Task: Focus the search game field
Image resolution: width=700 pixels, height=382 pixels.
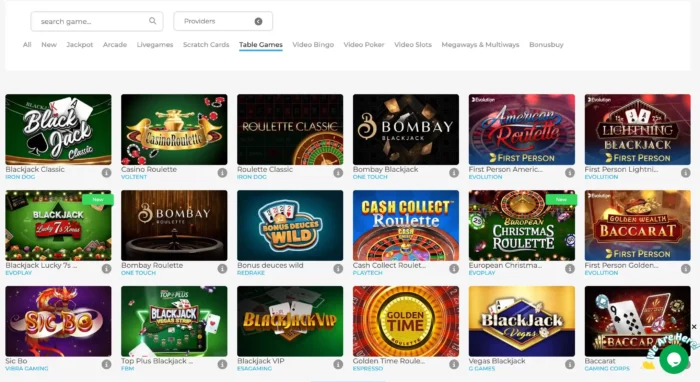Action: click(x=96, y=21)
